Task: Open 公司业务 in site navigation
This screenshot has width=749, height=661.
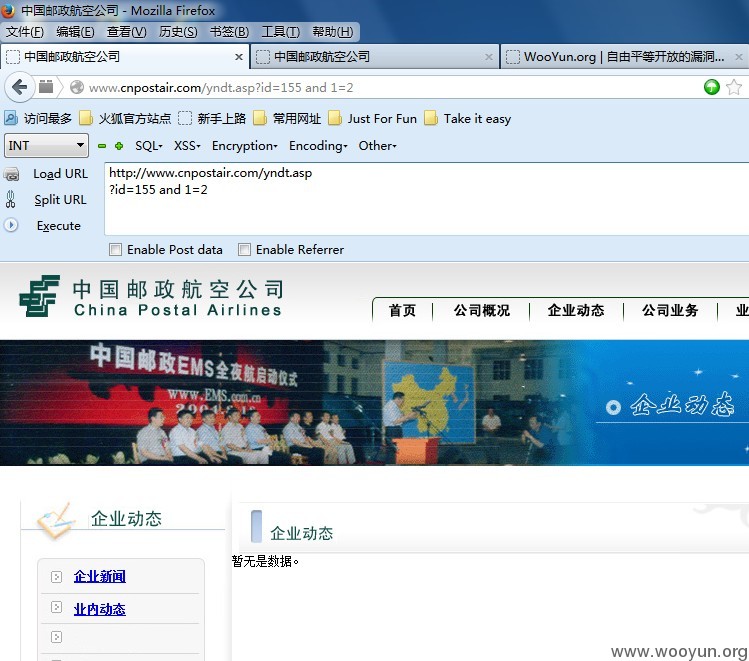Action: 670,310
